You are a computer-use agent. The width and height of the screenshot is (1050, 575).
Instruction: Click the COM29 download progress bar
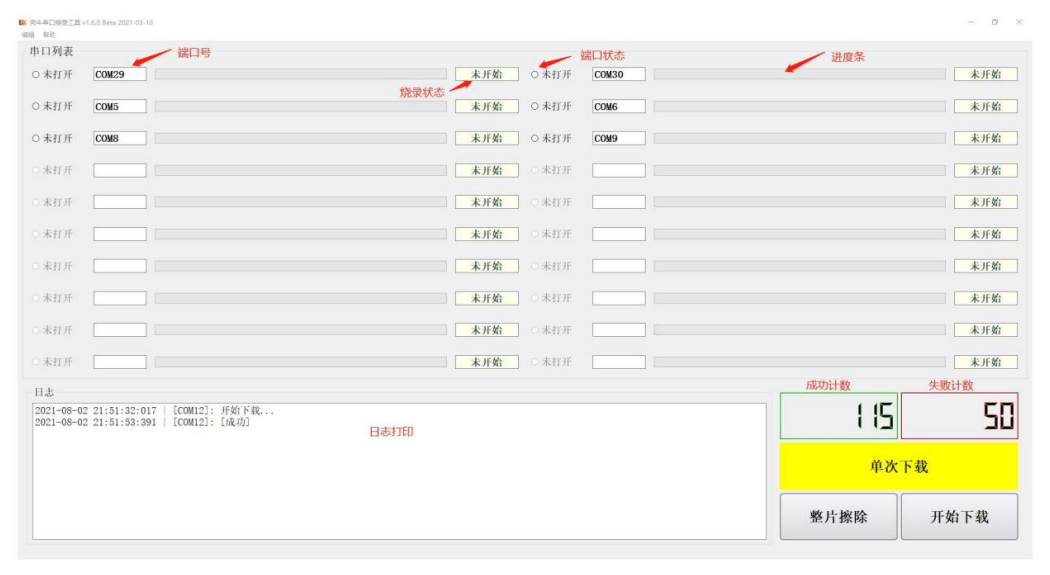click(x=301, y=74)
